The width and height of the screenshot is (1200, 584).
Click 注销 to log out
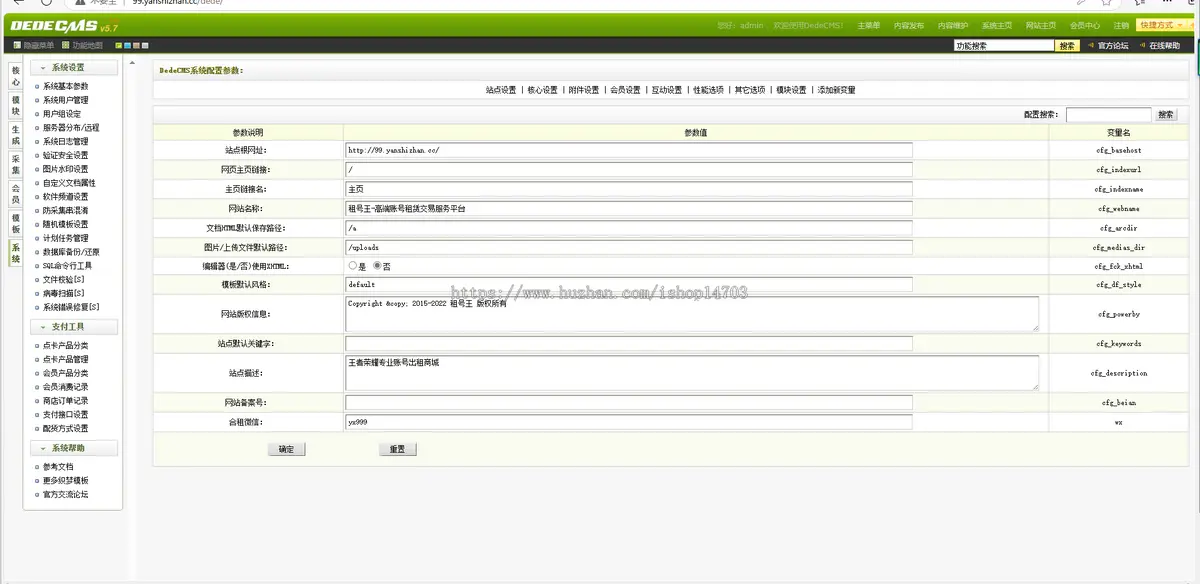[1121, 25]
